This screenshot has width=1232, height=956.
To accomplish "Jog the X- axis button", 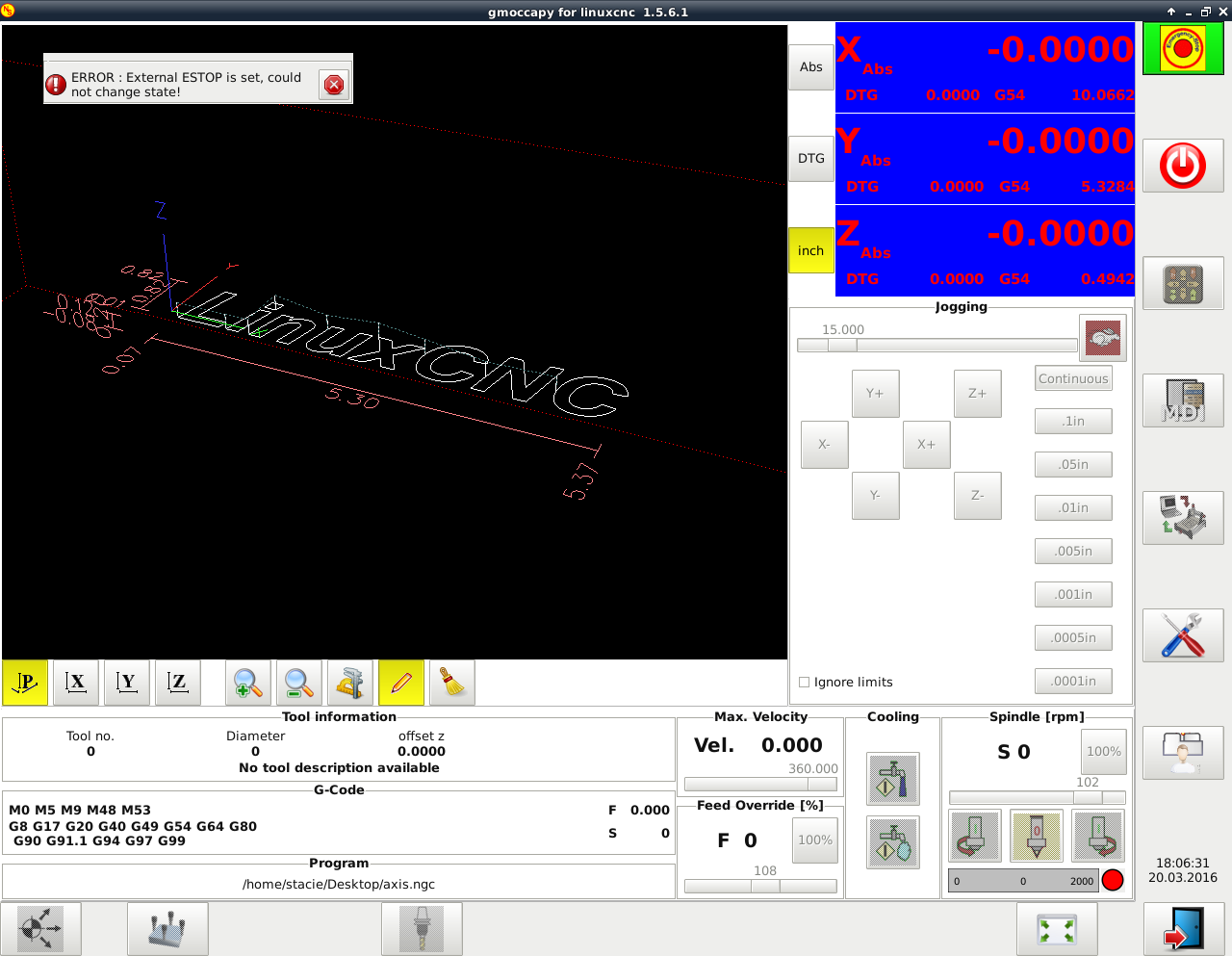I will [x=825, y=445].
